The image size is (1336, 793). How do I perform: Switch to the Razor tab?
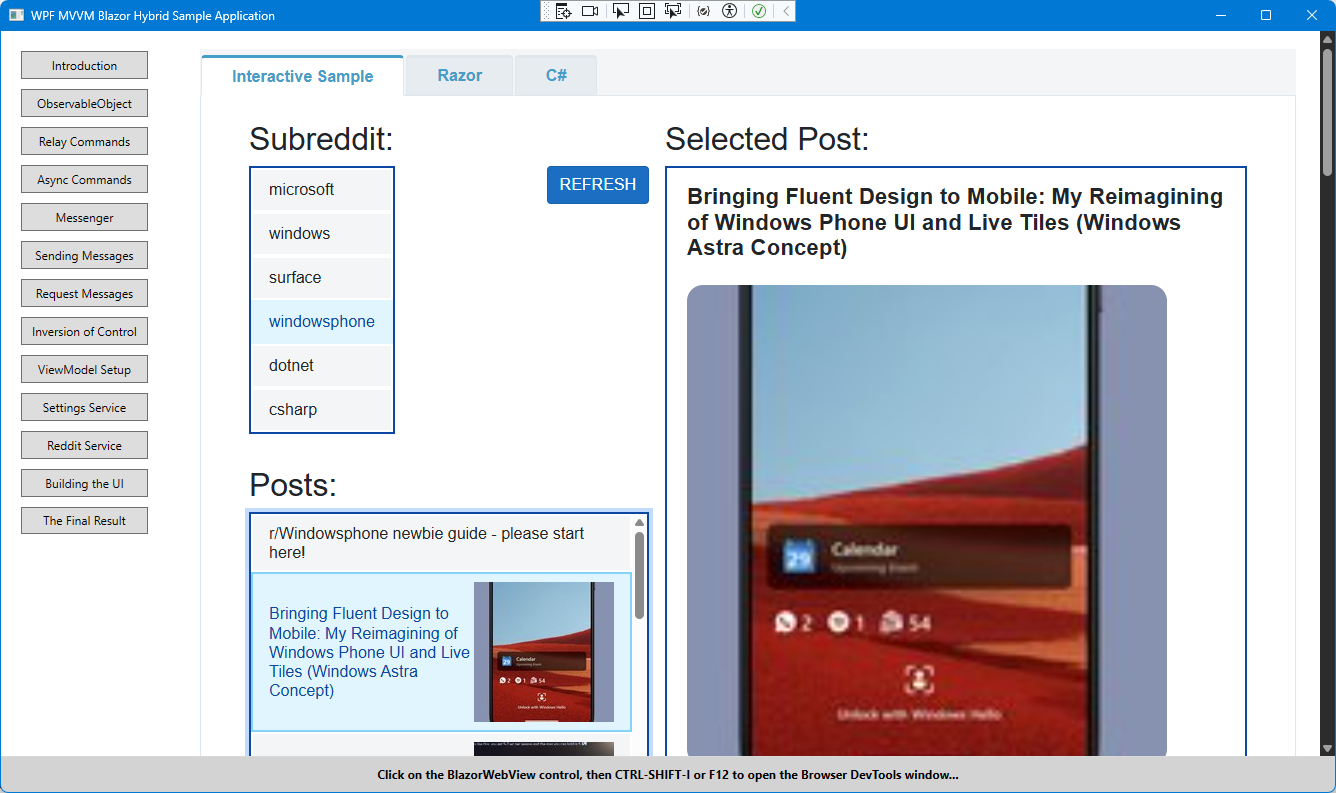click(x=458, y=74)
